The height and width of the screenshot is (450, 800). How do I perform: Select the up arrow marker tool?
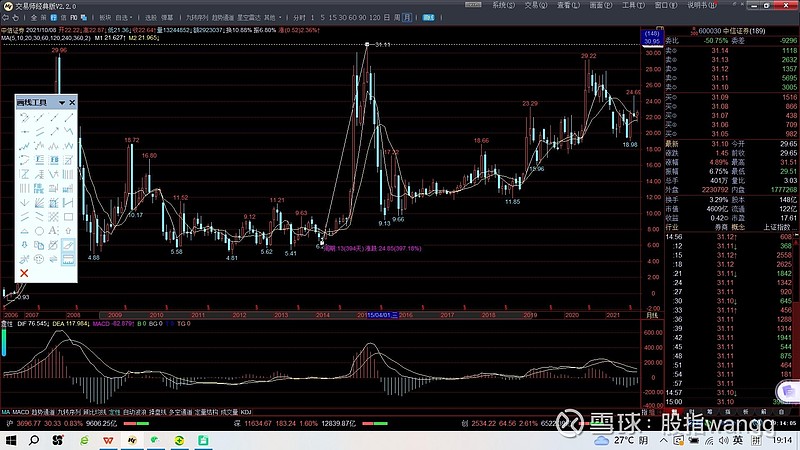[x=68, y=231]
